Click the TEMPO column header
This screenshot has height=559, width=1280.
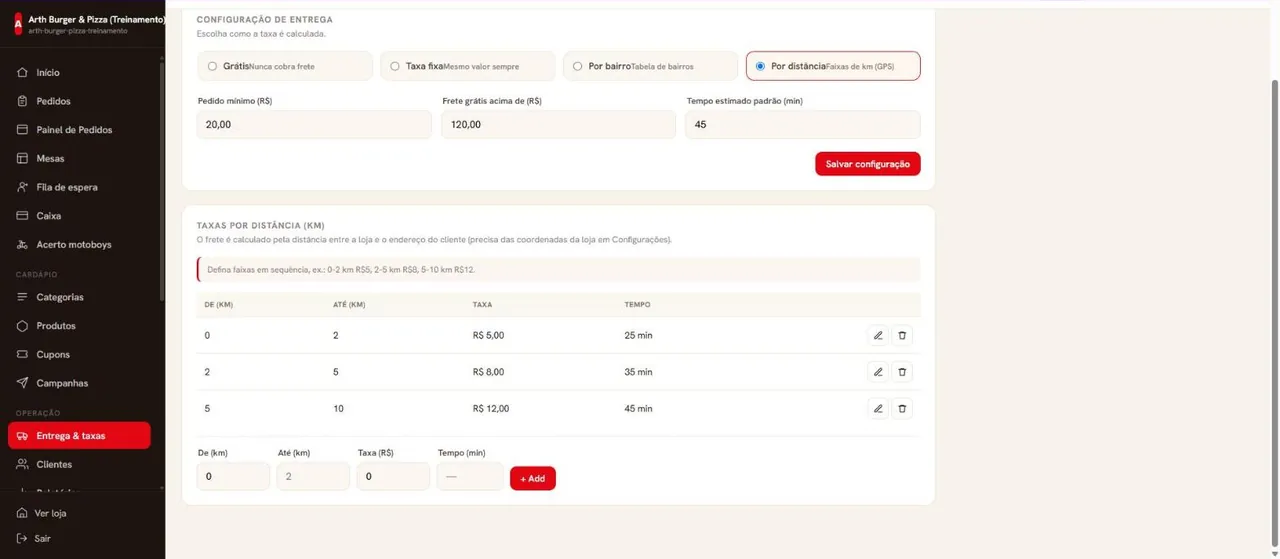point(637,304)
